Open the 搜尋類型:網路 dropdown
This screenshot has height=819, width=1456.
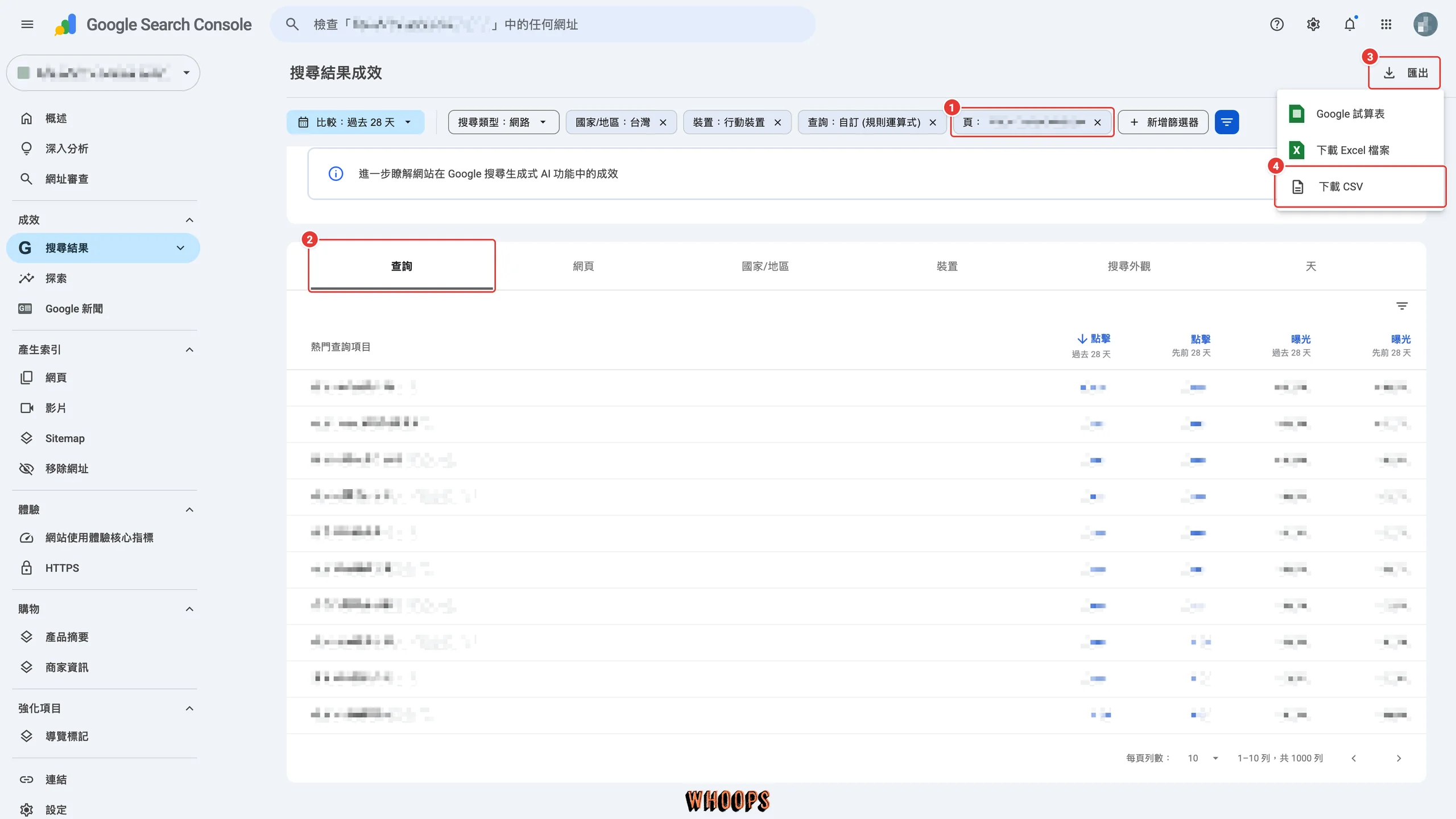(x=503, y=122)
